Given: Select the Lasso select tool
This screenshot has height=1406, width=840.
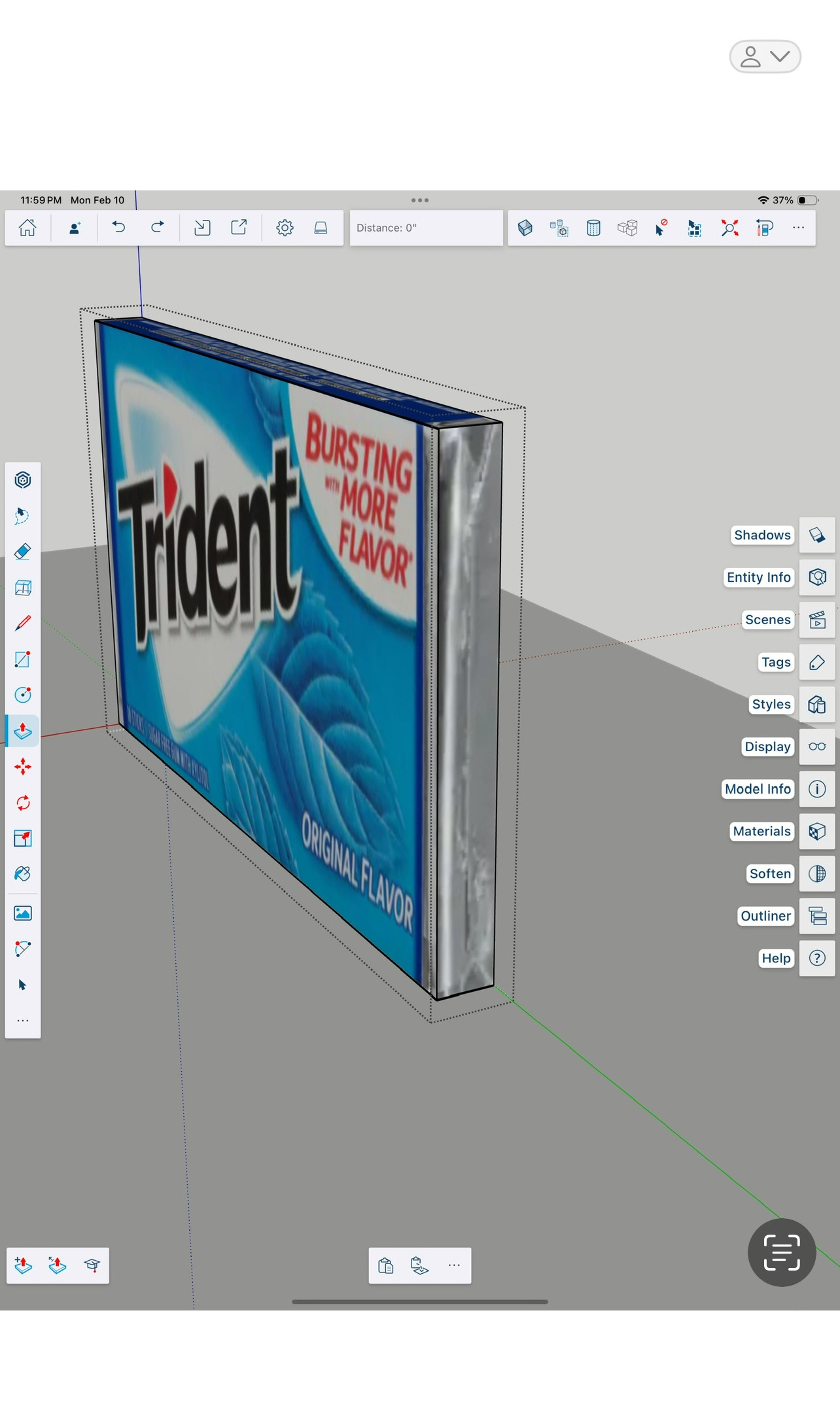Looking at the screenshot, I should click(23, 516).
